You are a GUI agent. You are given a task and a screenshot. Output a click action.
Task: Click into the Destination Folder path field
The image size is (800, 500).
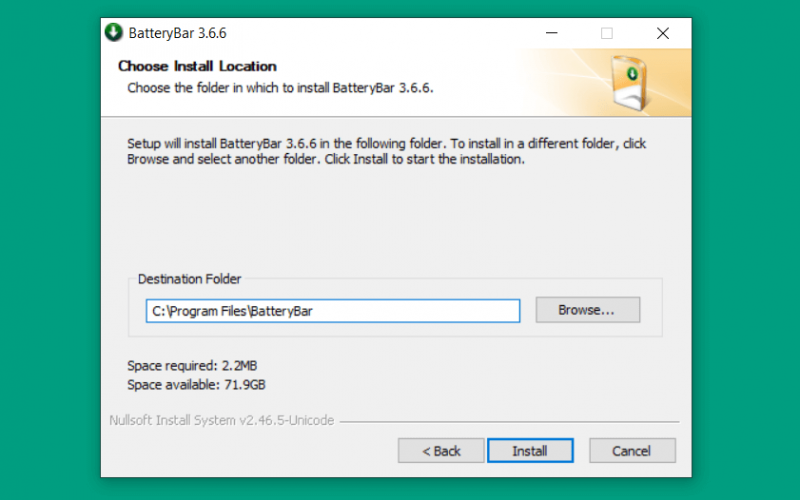tap(333, 311)
